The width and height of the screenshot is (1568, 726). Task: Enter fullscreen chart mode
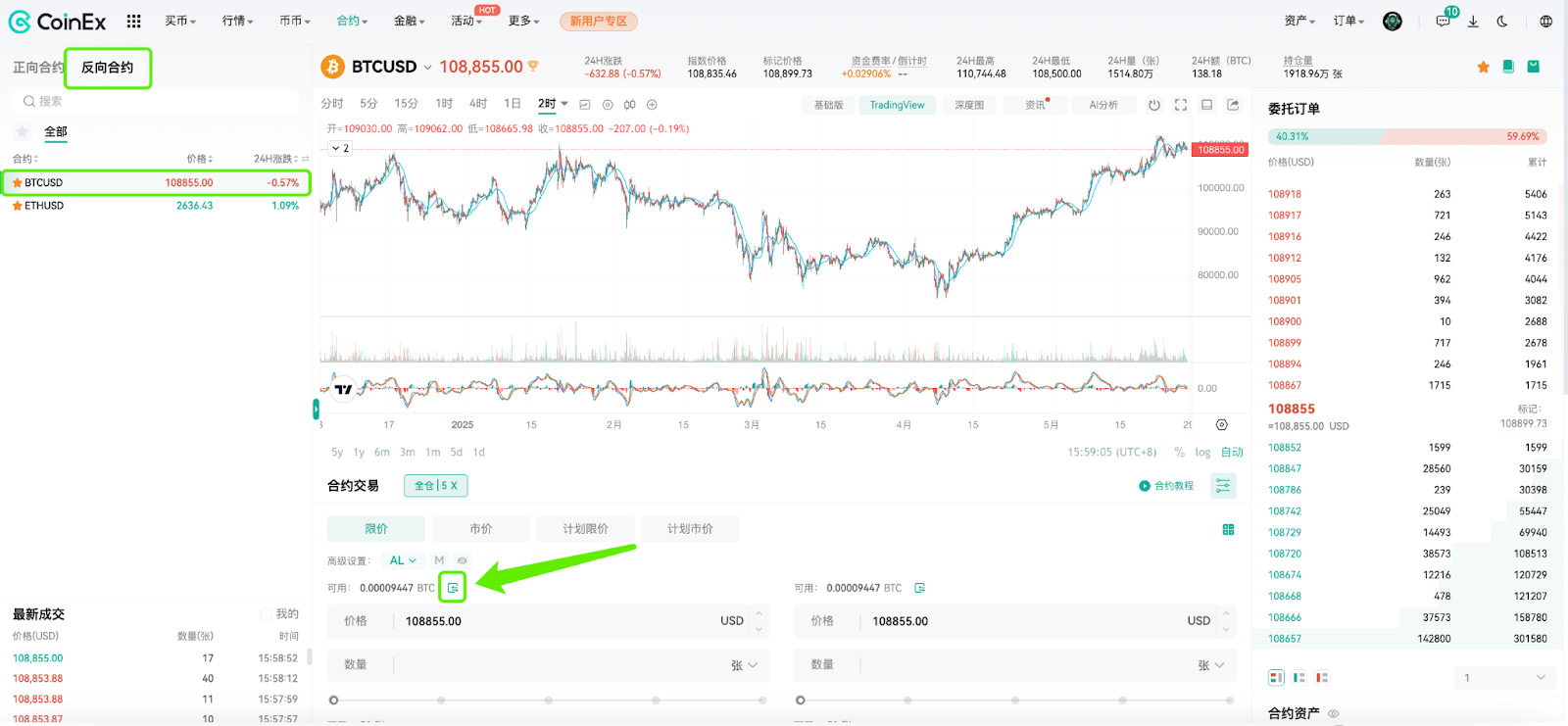tap(1181, 105)
